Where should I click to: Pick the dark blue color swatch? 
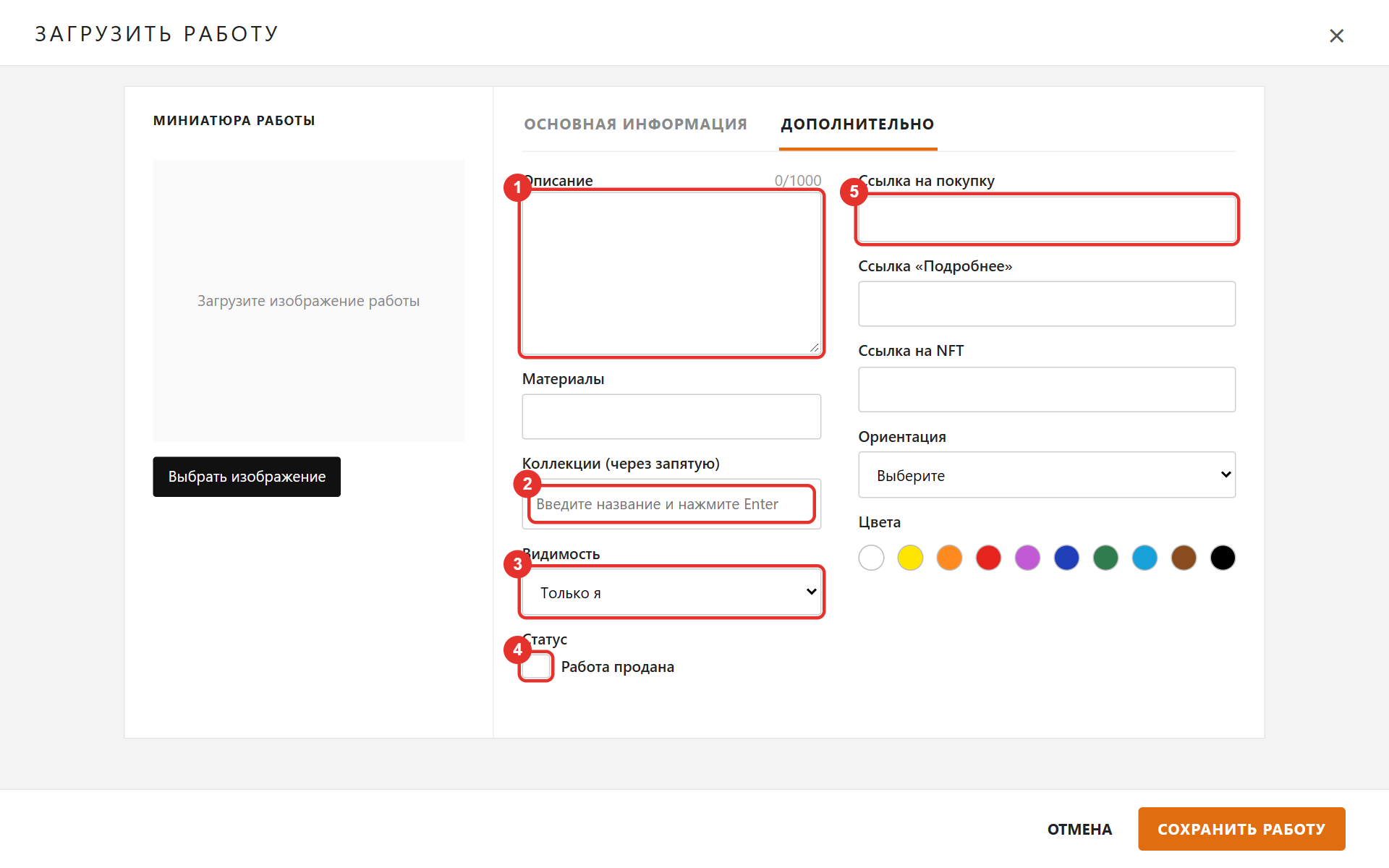pyautogui.click(x=1066, y=558)
